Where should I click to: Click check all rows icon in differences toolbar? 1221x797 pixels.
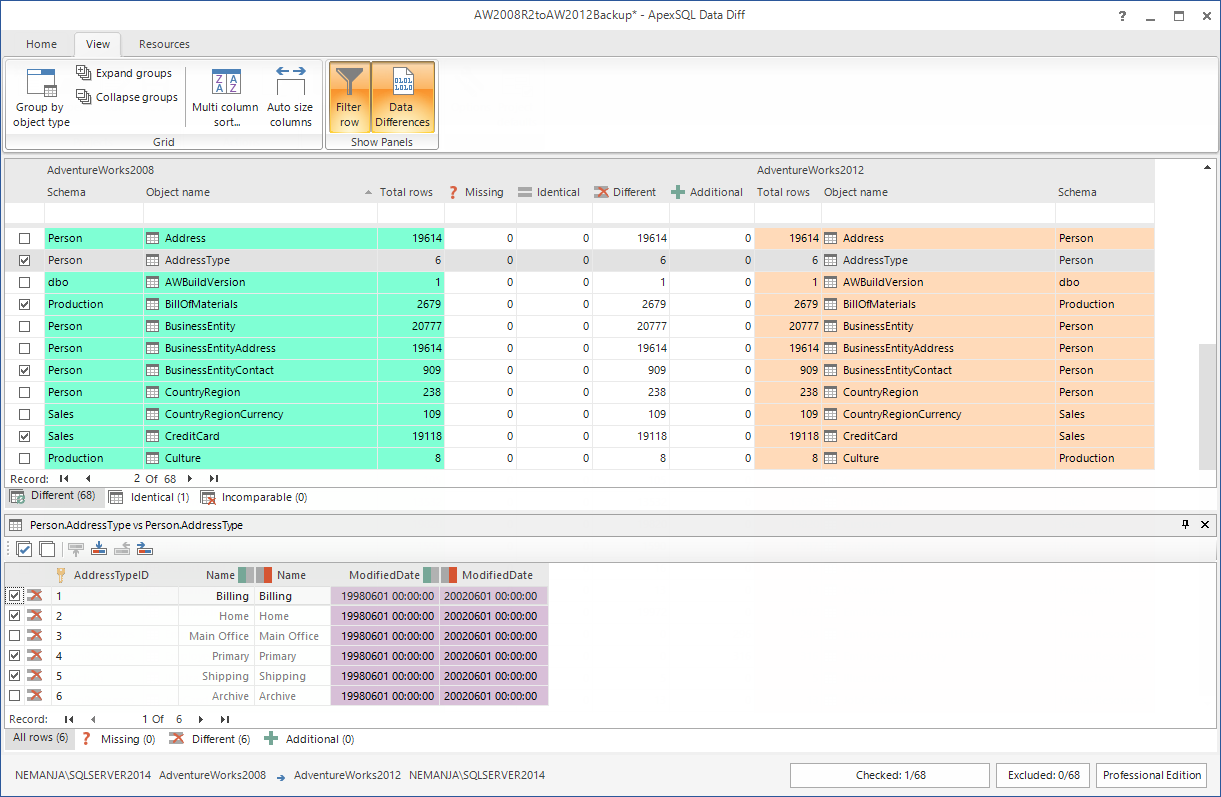(25, 548)
